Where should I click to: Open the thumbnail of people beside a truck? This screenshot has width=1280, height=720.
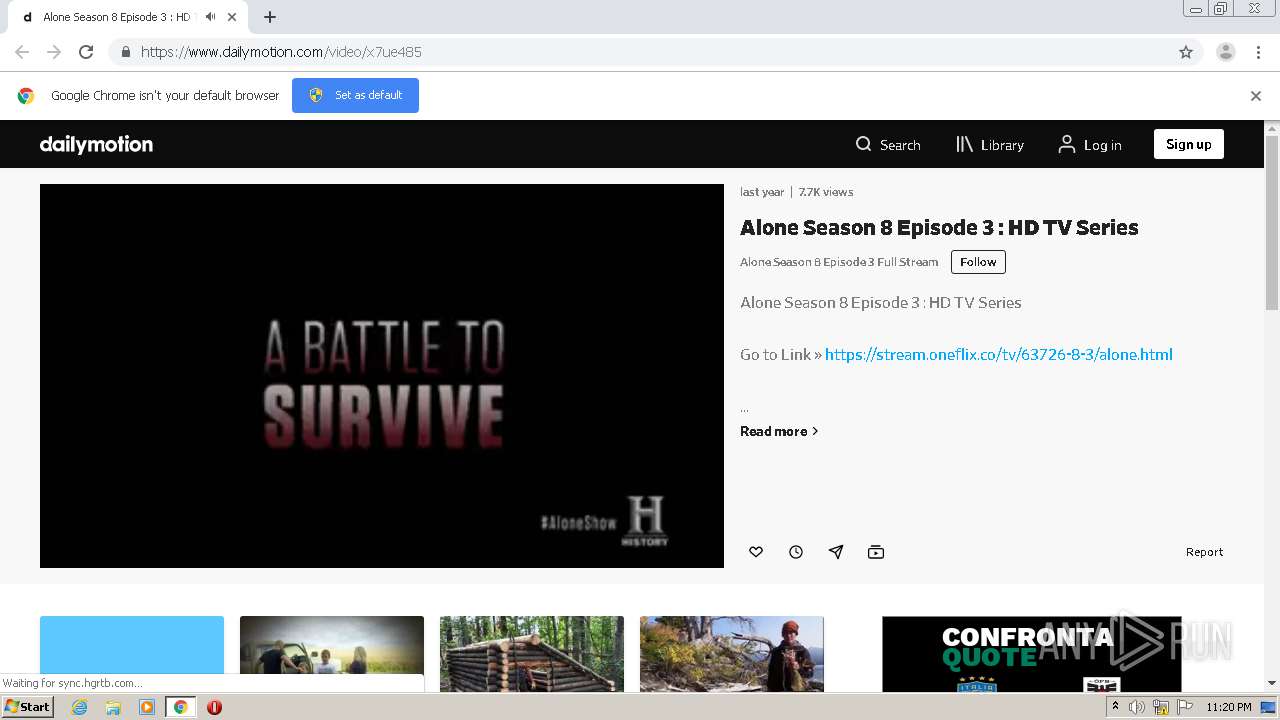pyautogui.click(x=332, y=654)
